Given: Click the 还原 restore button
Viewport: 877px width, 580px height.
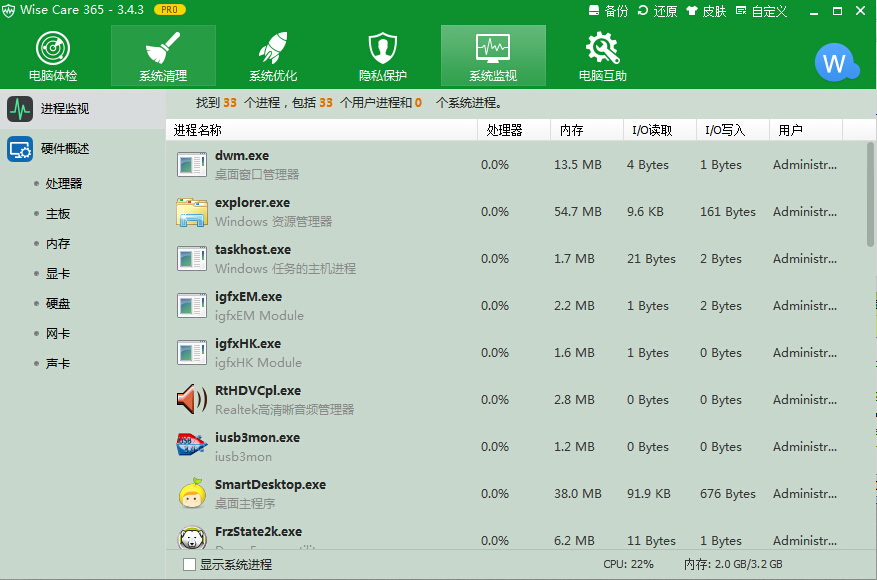Looking at the screenshot, I should pos(657,11).
